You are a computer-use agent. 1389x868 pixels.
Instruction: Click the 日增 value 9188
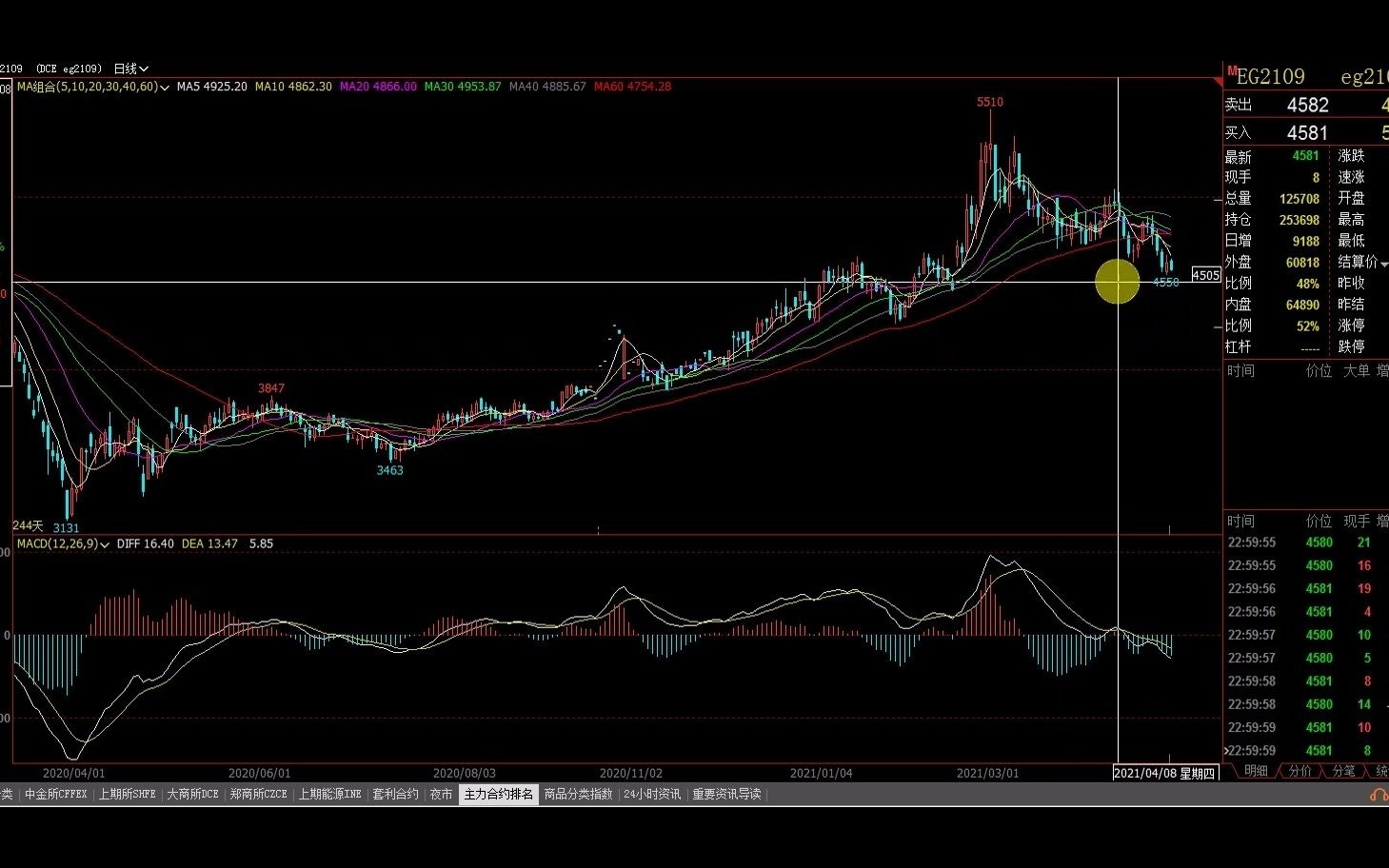coord(1306,241)
